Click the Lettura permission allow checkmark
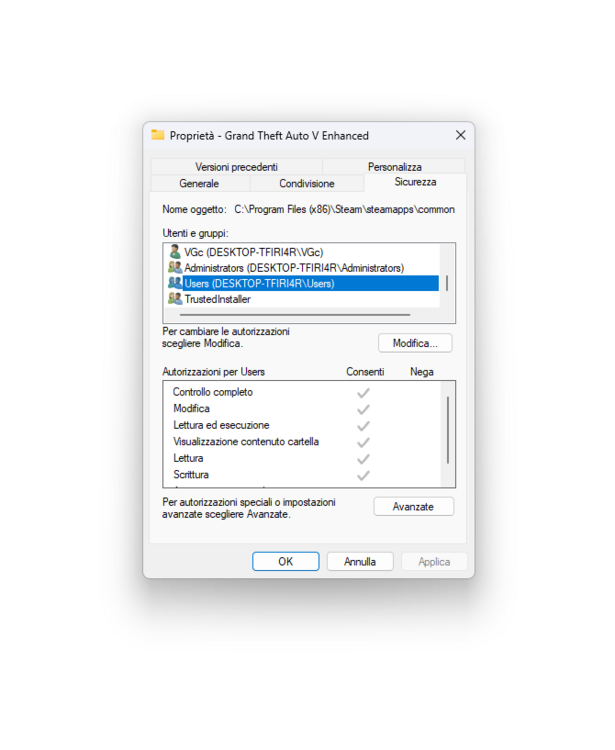 point(363,459)
